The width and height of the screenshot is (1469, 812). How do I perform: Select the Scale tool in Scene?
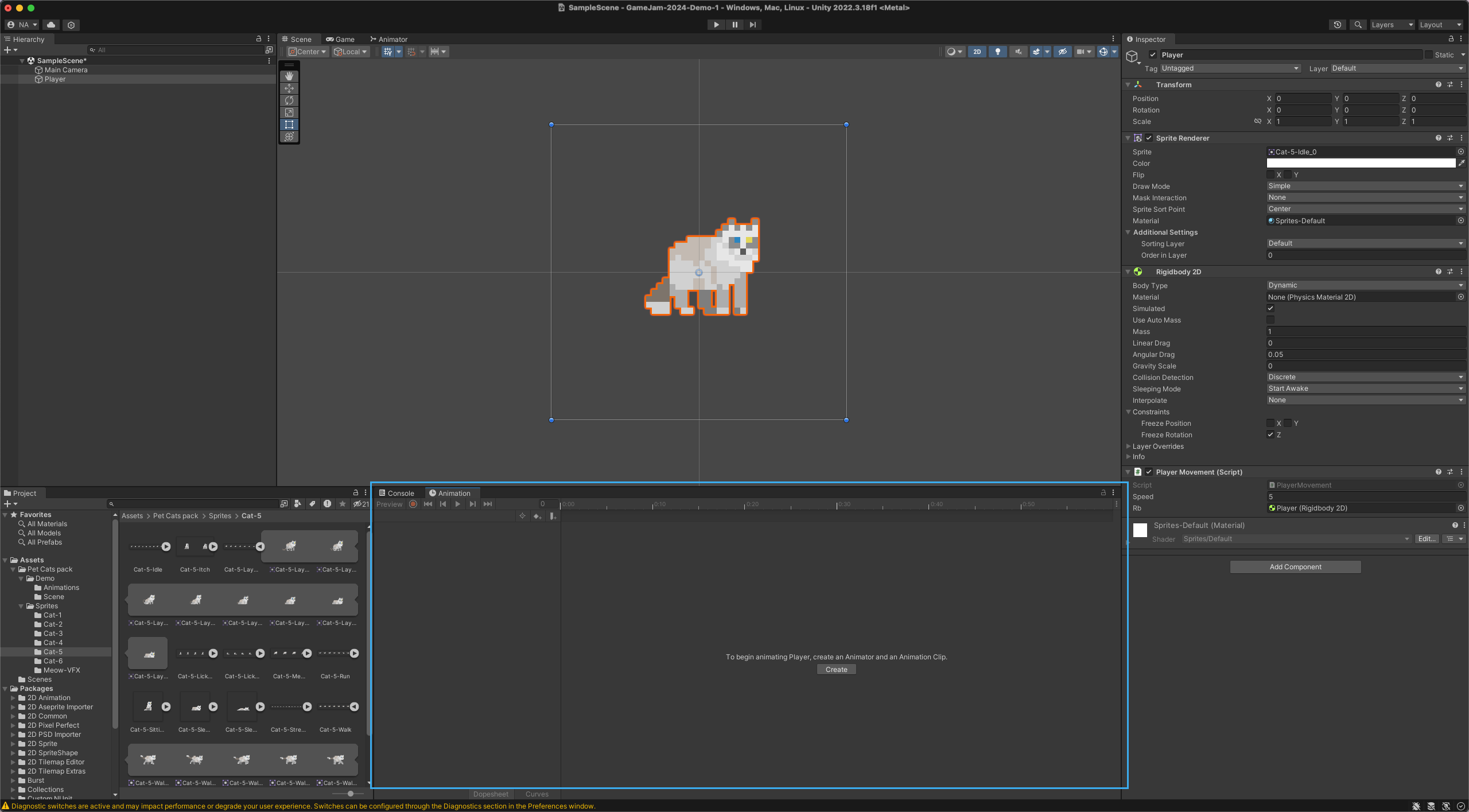tap(289, 112)
